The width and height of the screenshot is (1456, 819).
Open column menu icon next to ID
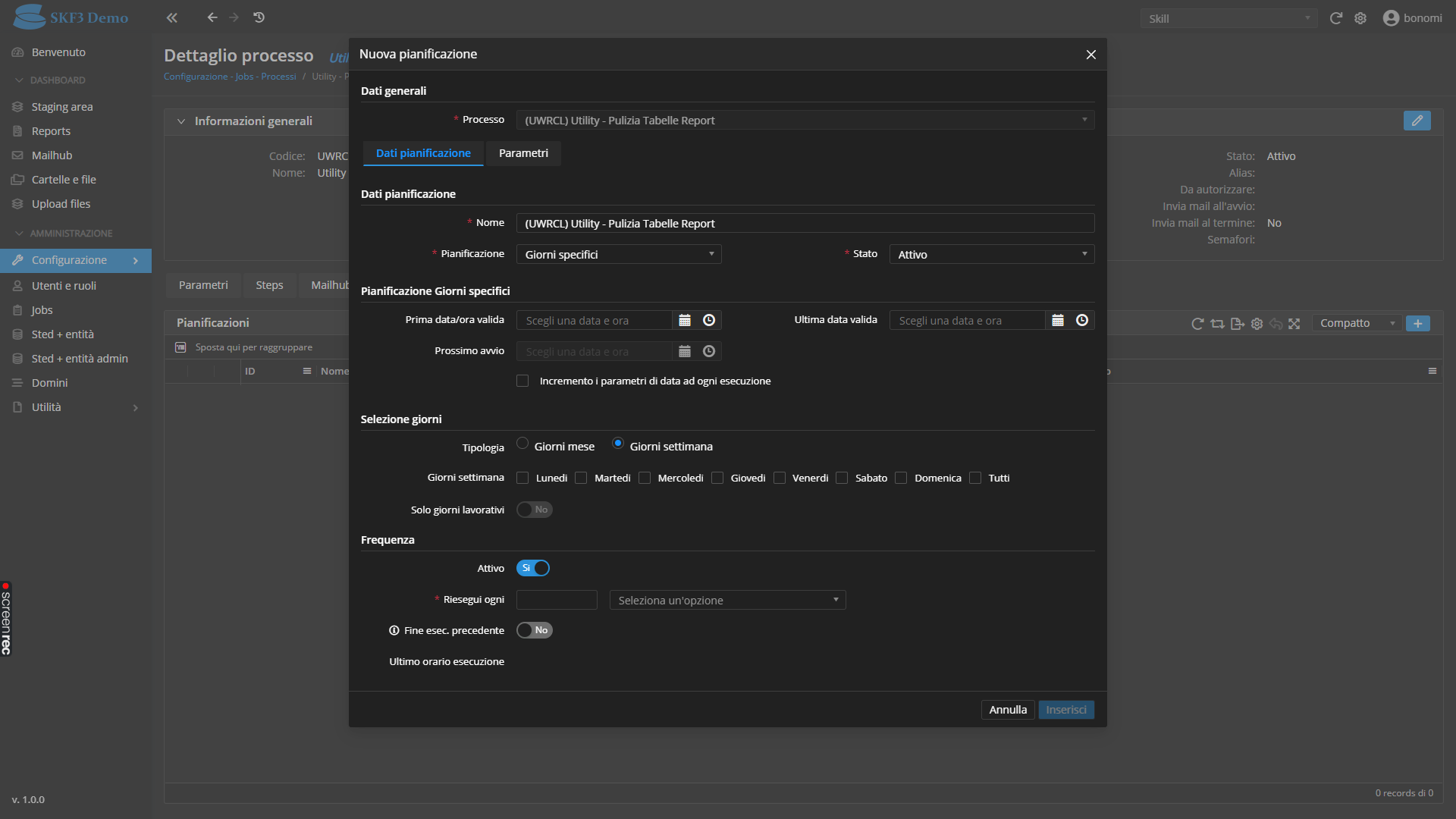tap(307, 371)
